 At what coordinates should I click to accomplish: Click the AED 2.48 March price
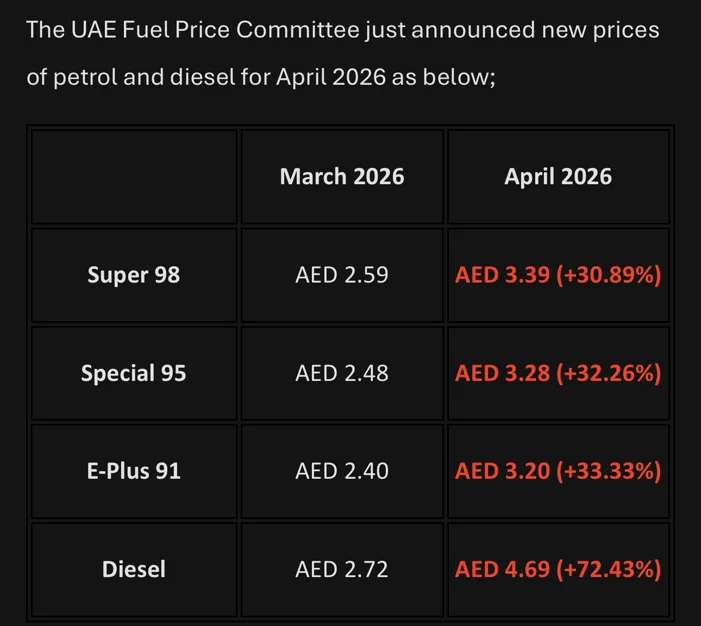tap(342, 373)
